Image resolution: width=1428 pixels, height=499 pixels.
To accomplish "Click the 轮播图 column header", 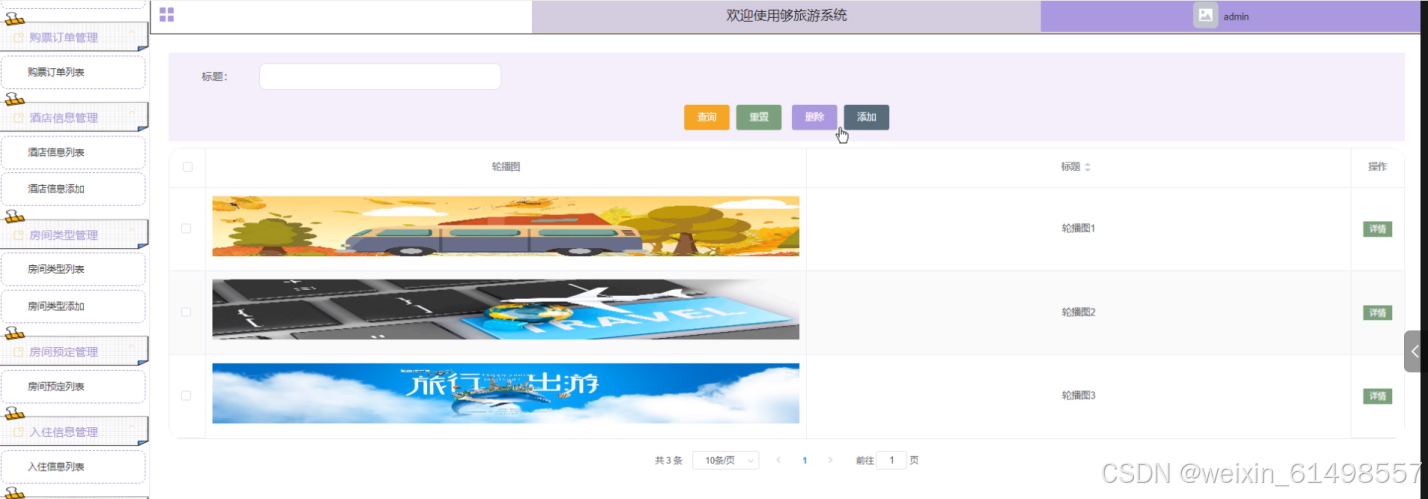I will tap(506, 167).
